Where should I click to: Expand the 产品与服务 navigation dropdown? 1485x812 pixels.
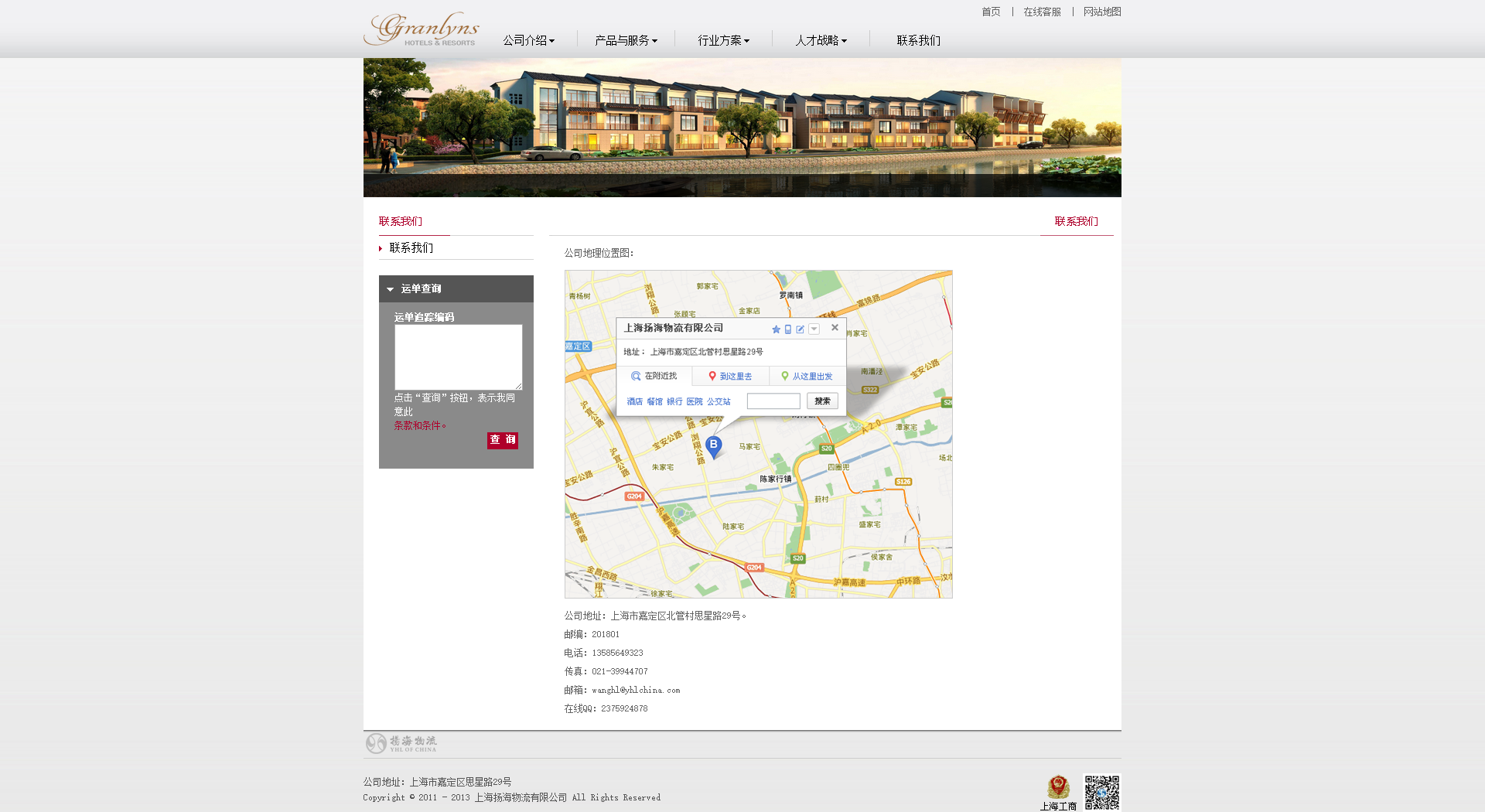point(626,40)
